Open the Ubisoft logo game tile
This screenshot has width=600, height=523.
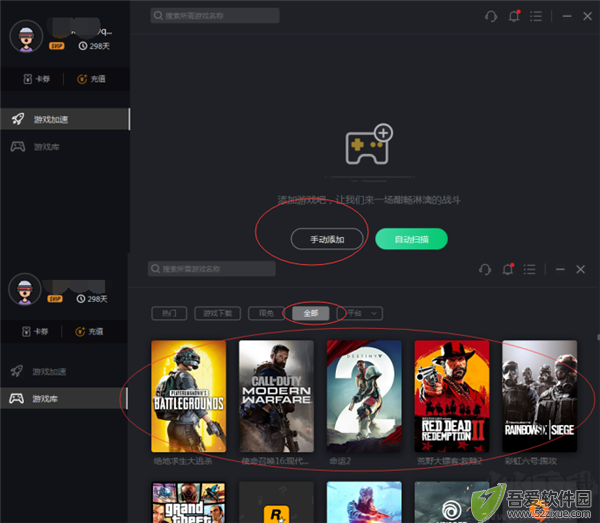tap(452, 502)
